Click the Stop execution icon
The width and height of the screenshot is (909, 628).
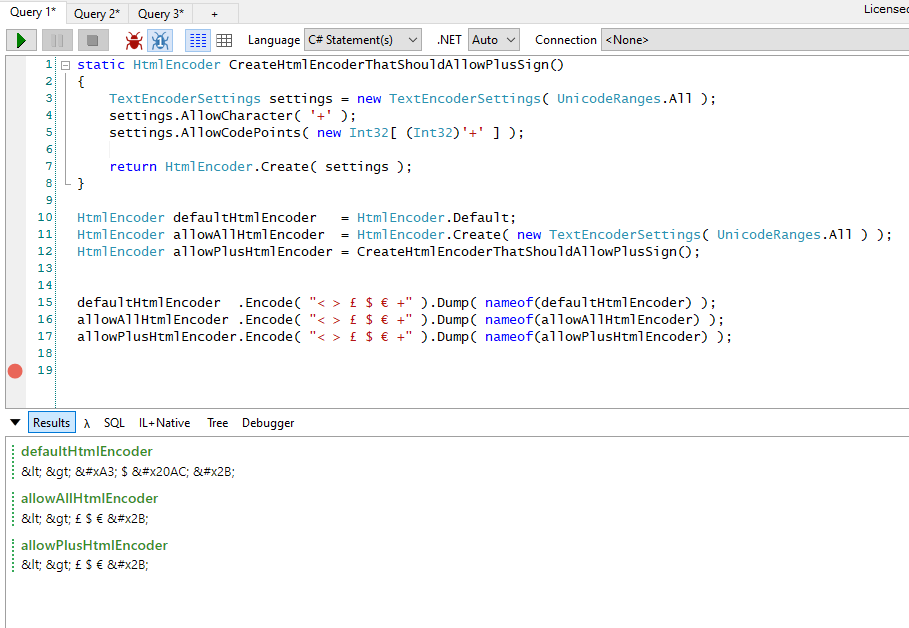(90, 40)
